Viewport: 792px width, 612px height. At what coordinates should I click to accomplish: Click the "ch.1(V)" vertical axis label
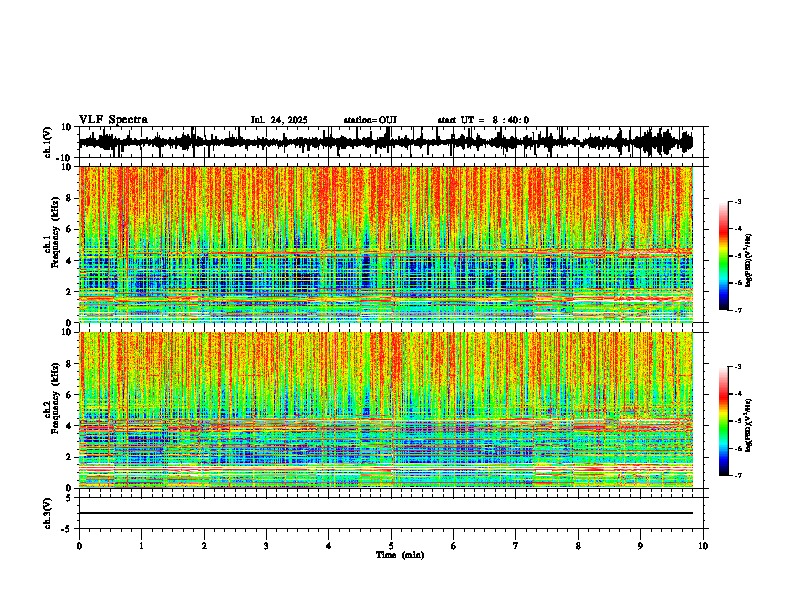(x=48, y=142)
